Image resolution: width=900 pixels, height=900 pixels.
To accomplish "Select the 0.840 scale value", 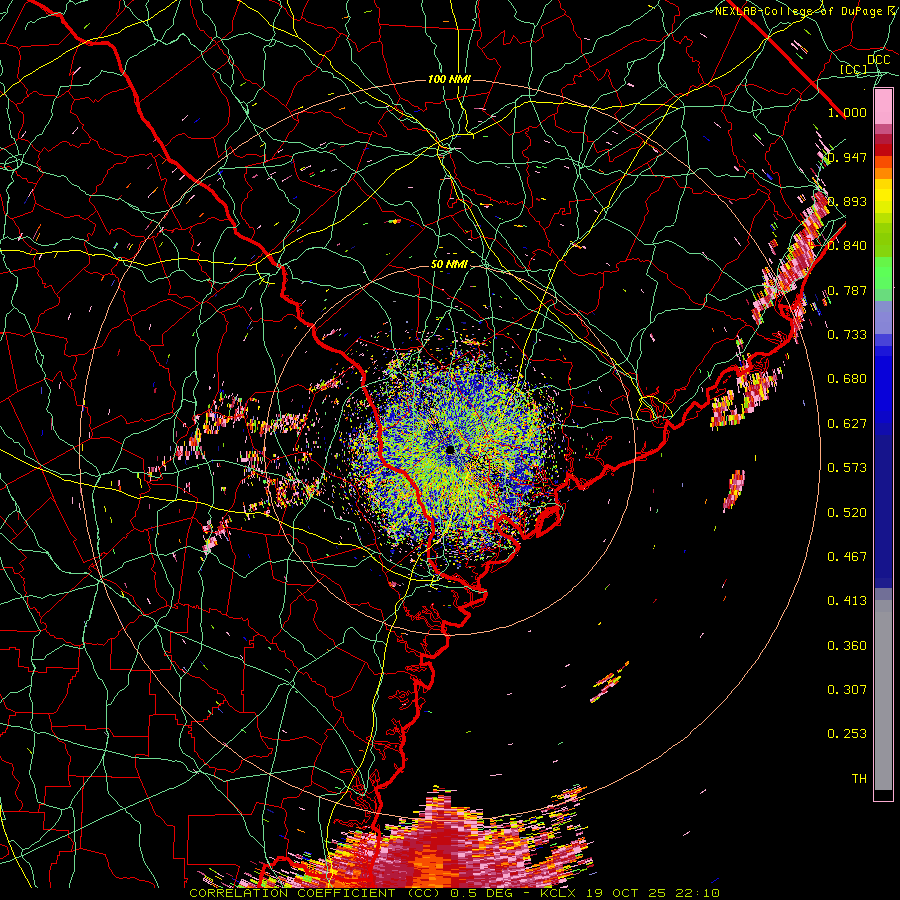I will pos(847,246).
